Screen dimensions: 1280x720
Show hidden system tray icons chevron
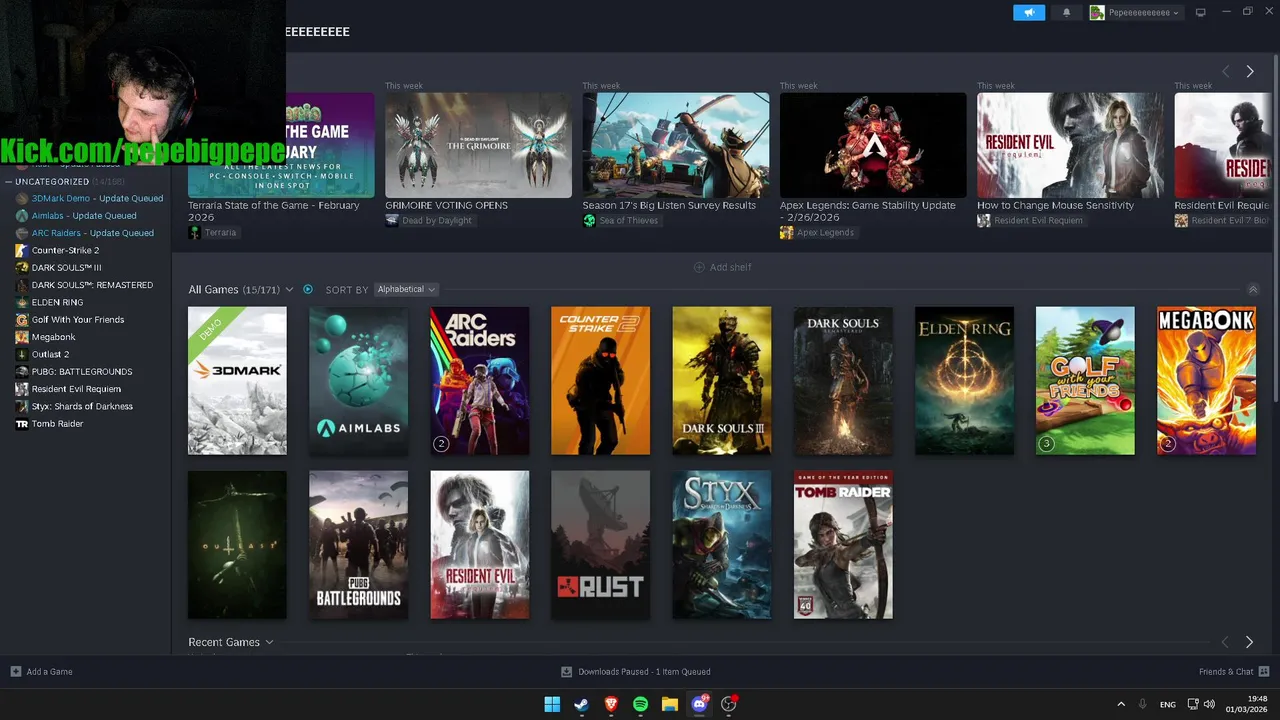pyautogui.click(x=1121, y=704)
